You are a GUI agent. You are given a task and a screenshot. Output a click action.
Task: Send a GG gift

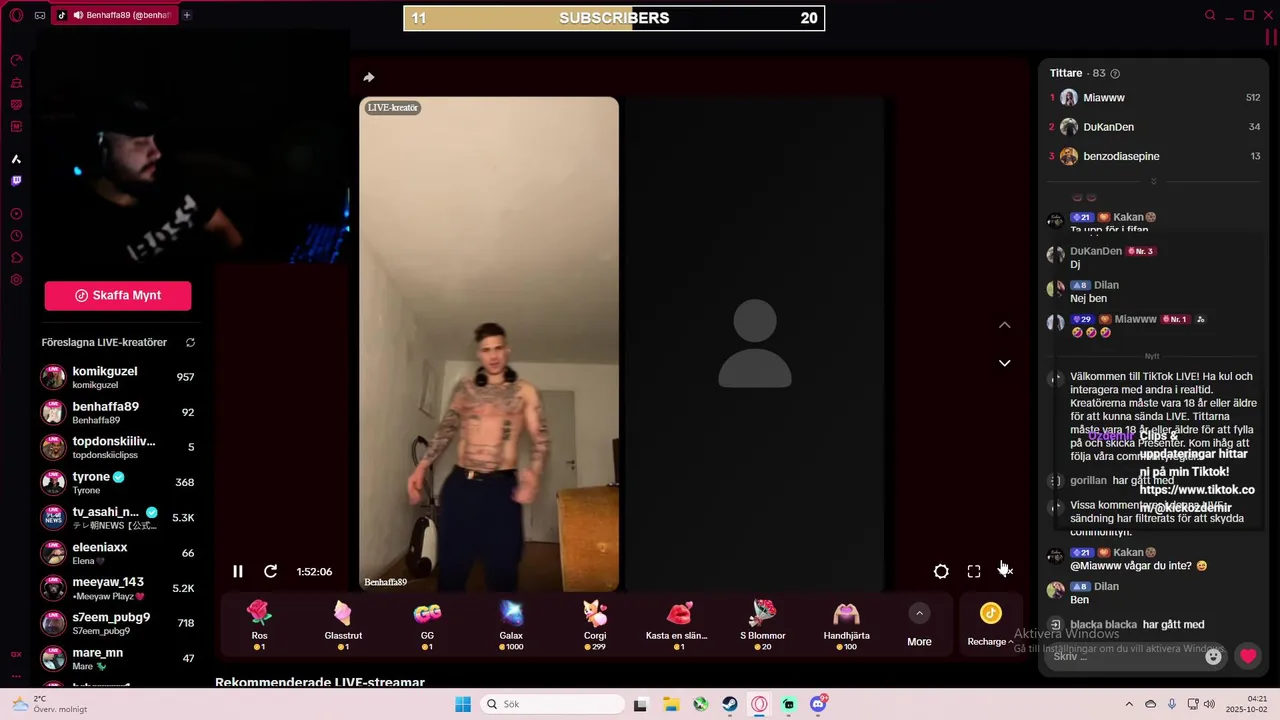click(x=427, y=626)
